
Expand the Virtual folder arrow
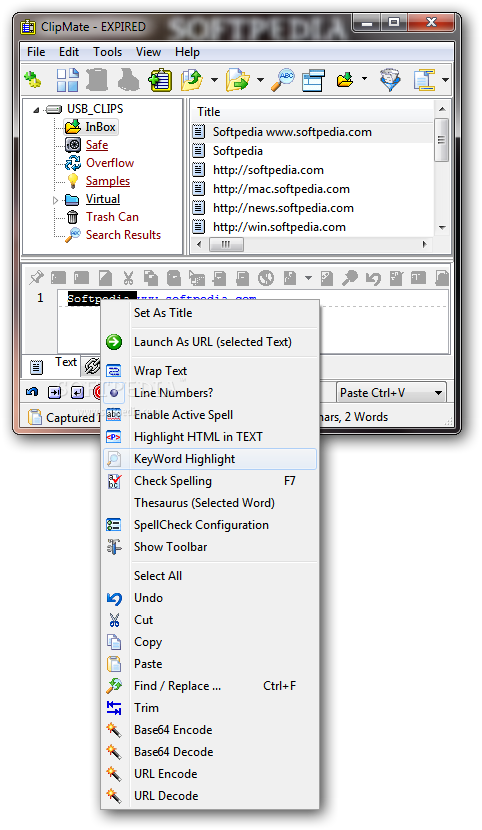pyautogui.click(x=56, y=200)
